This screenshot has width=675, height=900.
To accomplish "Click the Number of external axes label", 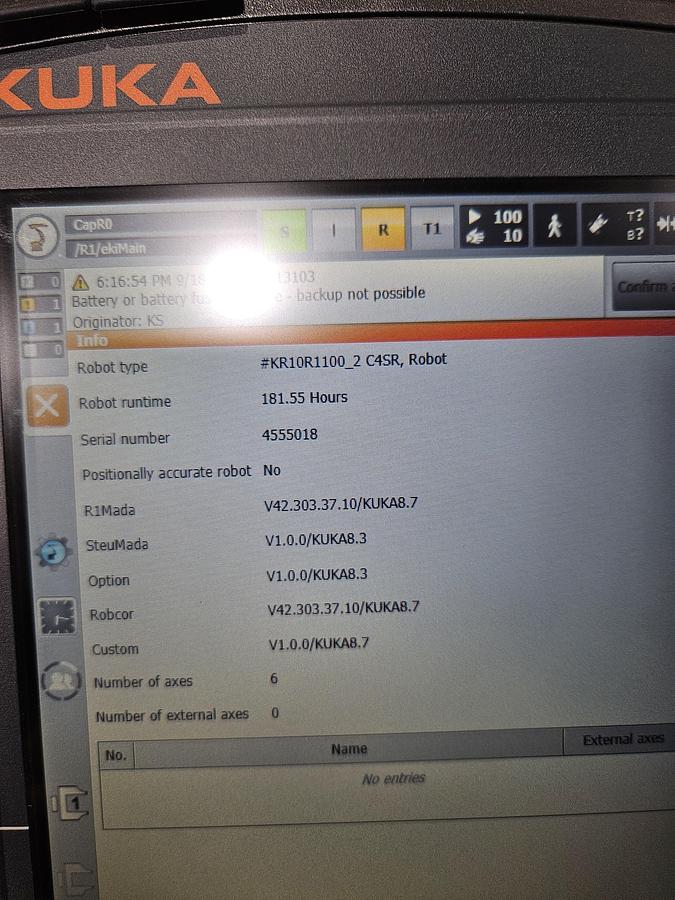I will pos(172,715).
